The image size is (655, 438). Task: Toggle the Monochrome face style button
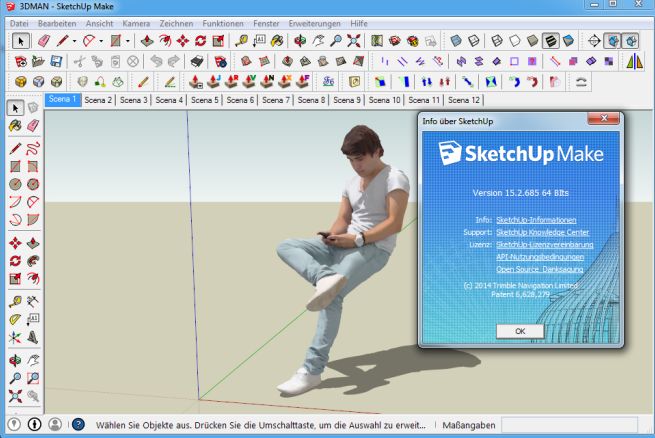[x=567, y=41]
